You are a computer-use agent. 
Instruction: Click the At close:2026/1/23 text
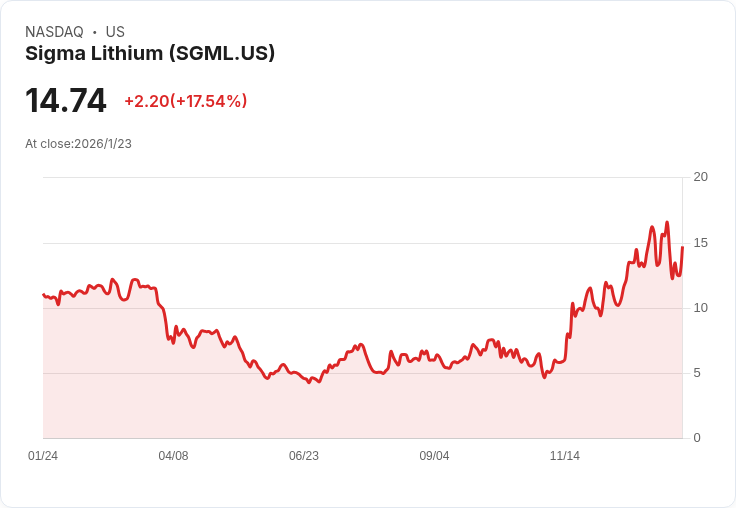(x=78, y=144)
